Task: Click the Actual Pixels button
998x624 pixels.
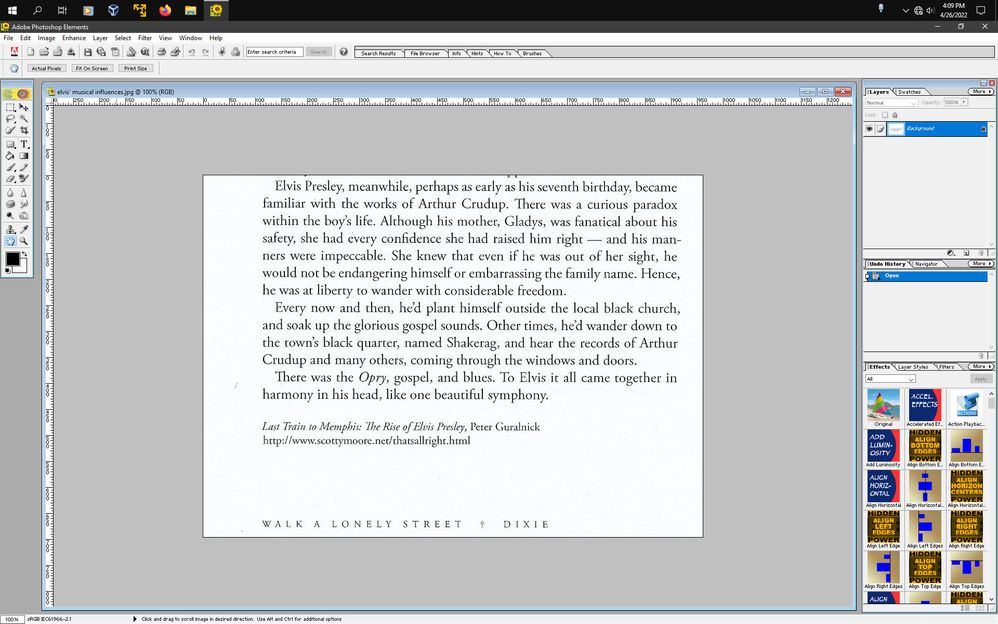Action: 46,68
